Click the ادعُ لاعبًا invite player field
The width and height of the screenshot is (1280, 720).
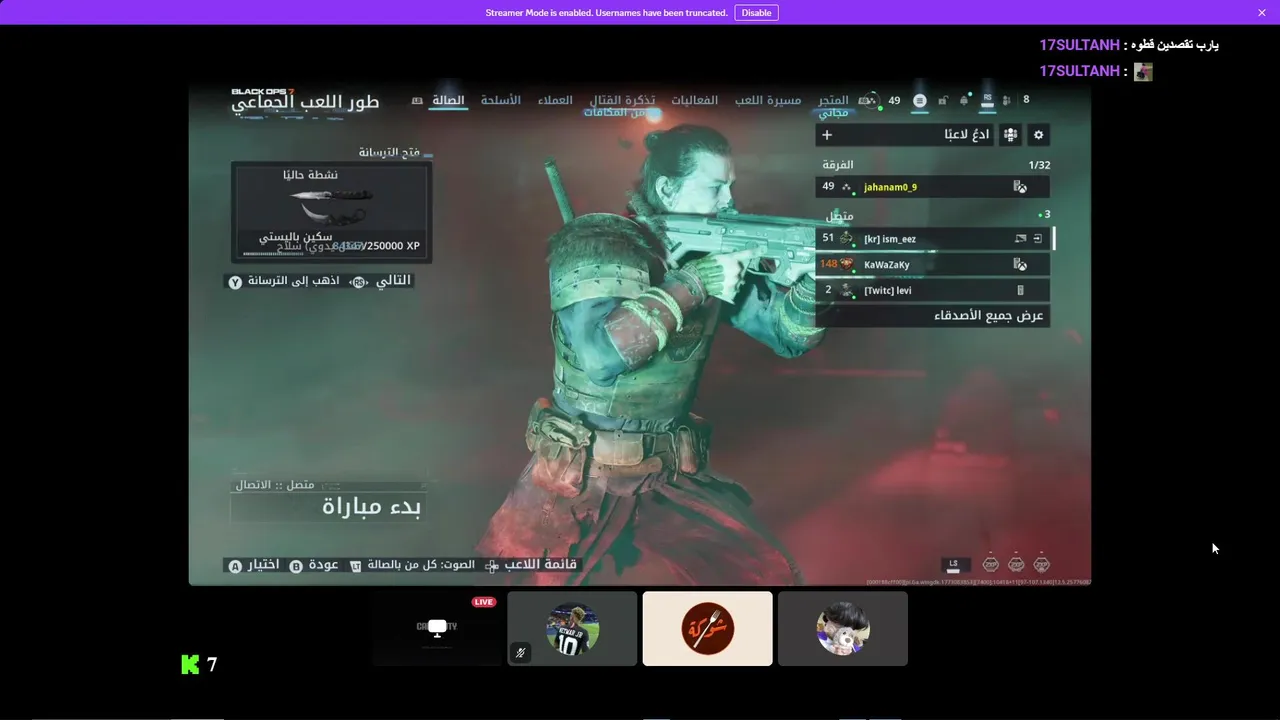905,135
